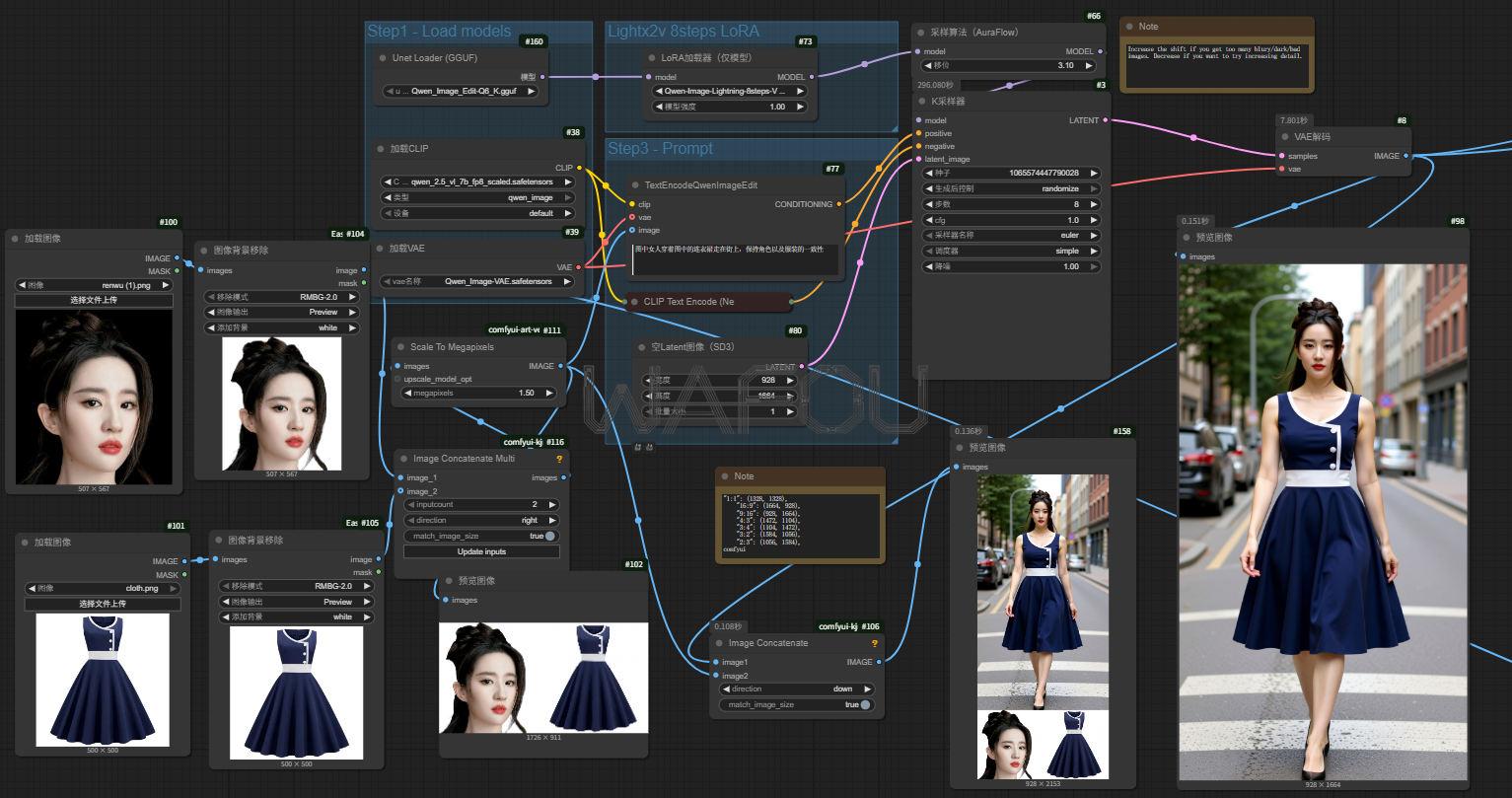Image resolution: width=1512 pixels, height=798 pixels.
Task: Open Qwen_Image_Edit-Q6_K.gguf model dropdown
Action: click(461, 91)
